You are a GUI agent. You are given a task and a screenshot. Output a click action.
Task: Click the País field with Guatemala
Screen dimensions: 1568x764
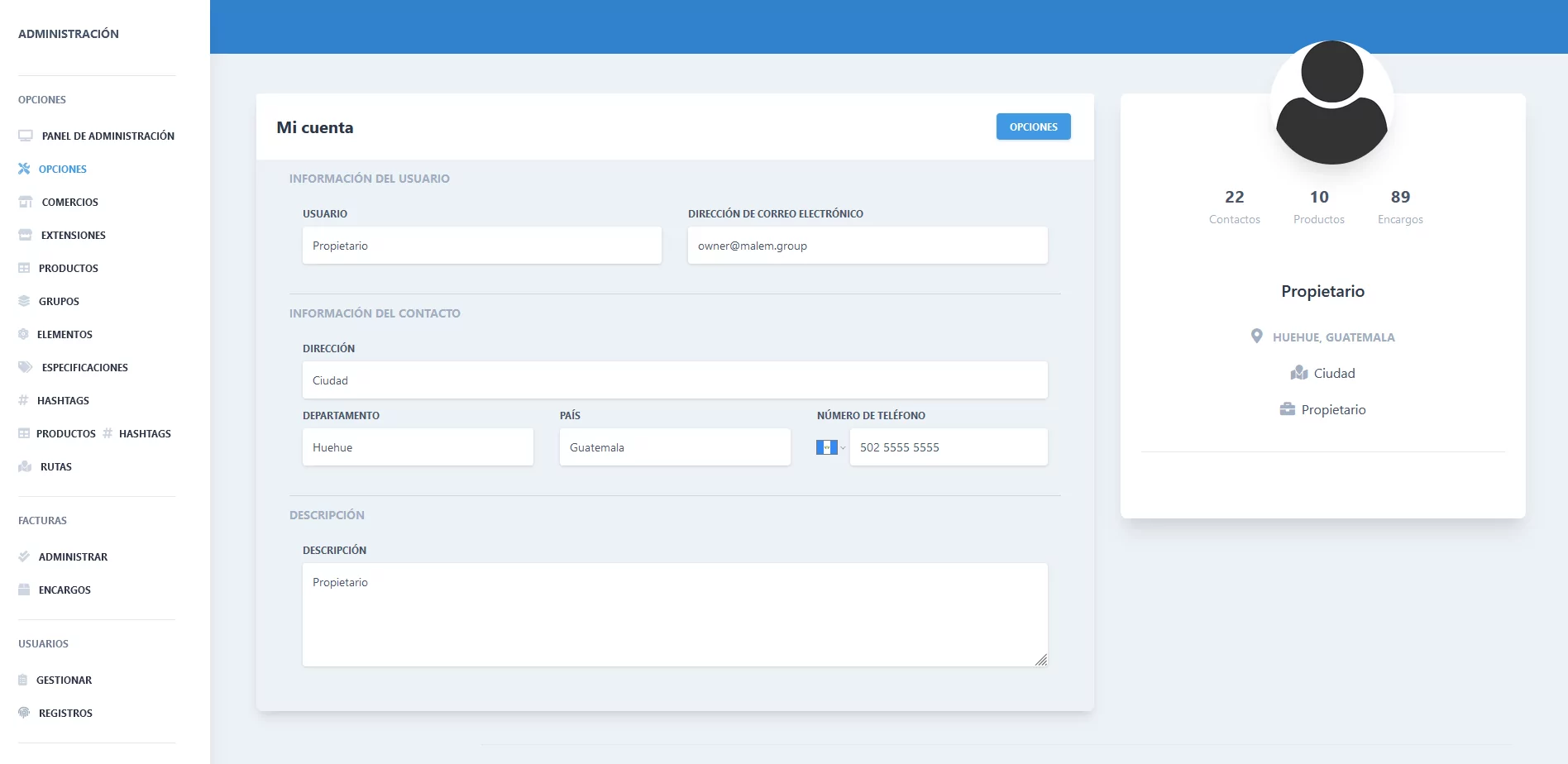tap(675, 447)
